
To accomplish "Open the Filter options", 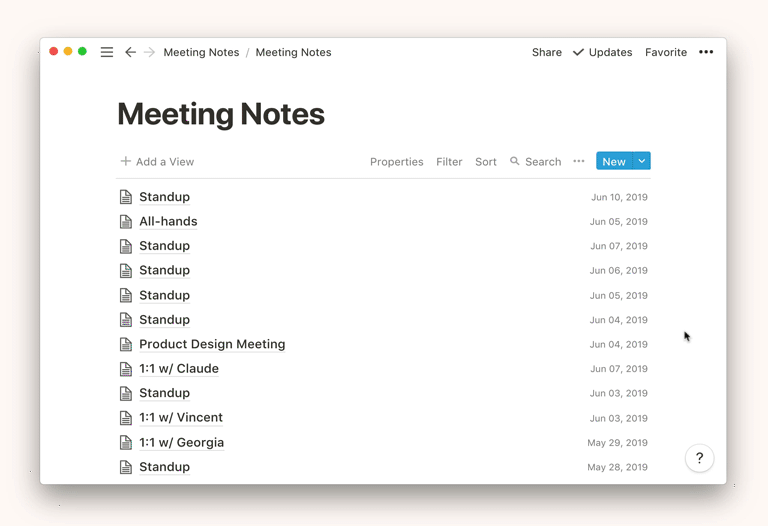I will (x=449, y=162).
